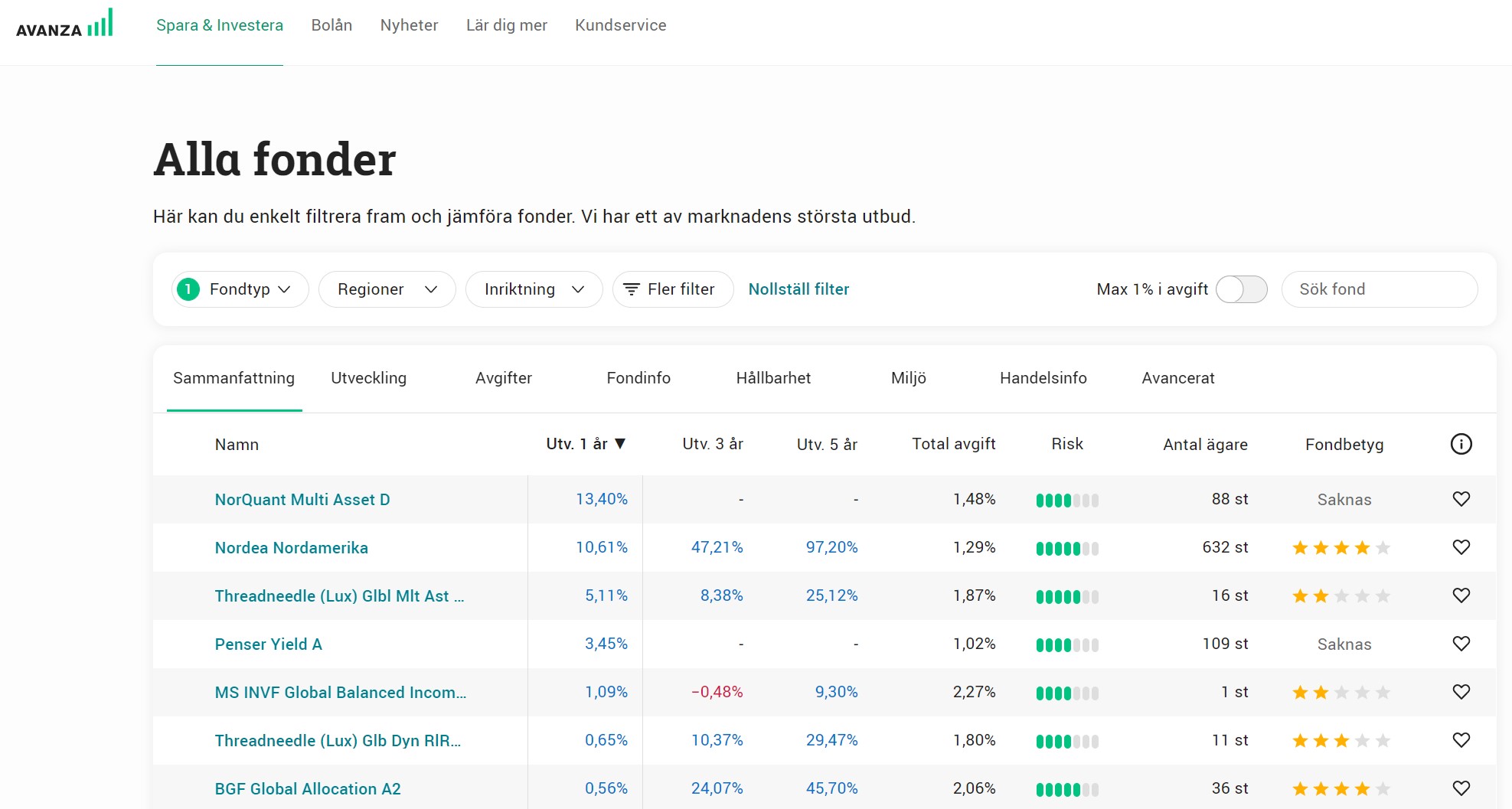The image size is (1512, 809).
Task: Sort by Risk column
Action: (1067, 444)
